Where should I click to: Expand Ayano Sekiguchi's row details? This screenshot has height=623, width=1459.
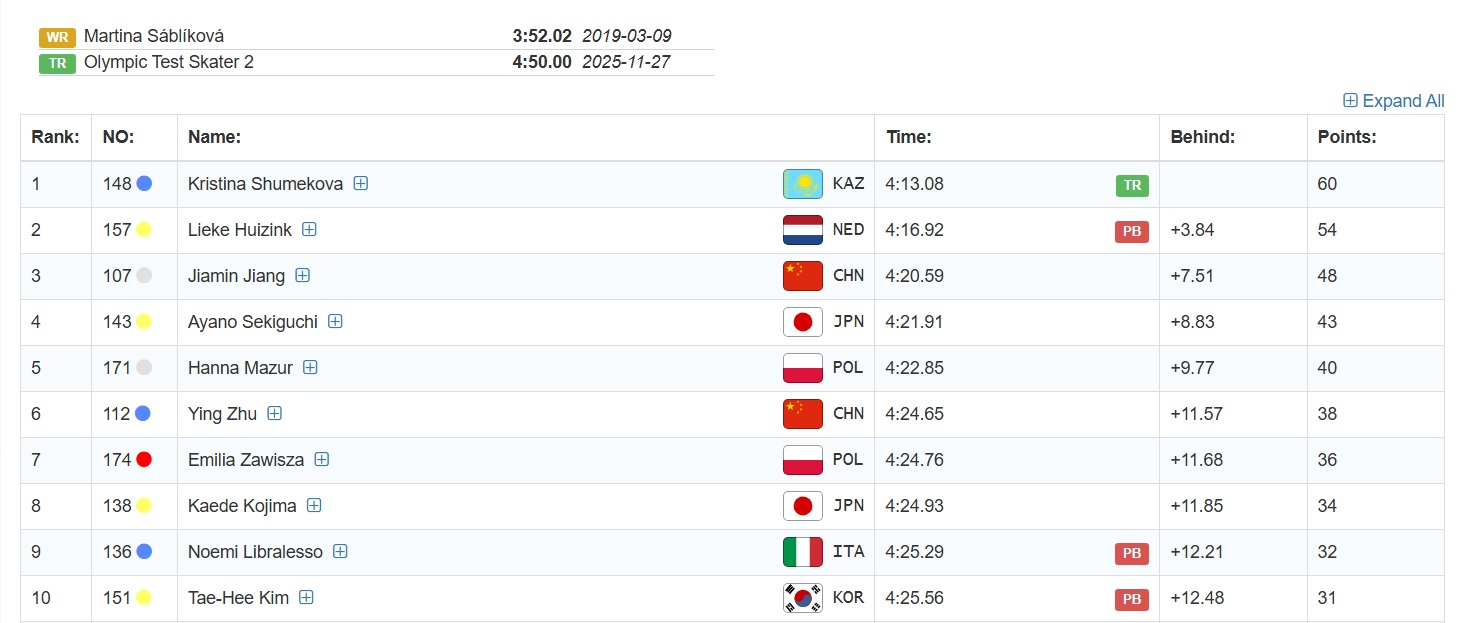click(335, 322)
